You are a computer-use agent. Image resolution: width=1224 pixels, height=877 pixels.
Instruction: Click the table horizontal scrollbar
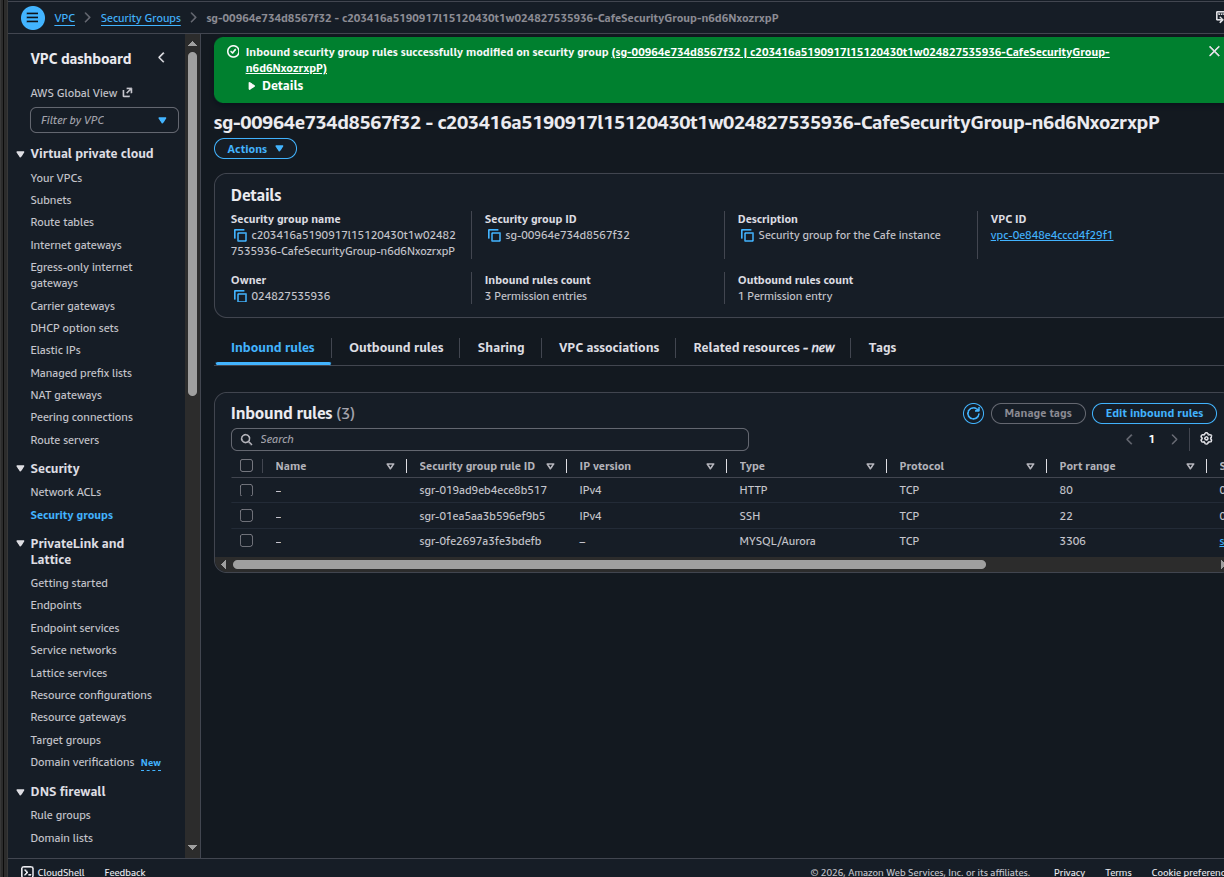click(609, 564)
